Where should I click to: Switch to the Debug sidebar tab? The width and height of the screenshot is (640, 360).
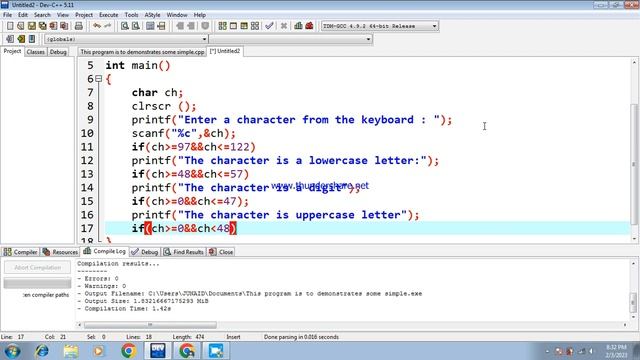58,52
